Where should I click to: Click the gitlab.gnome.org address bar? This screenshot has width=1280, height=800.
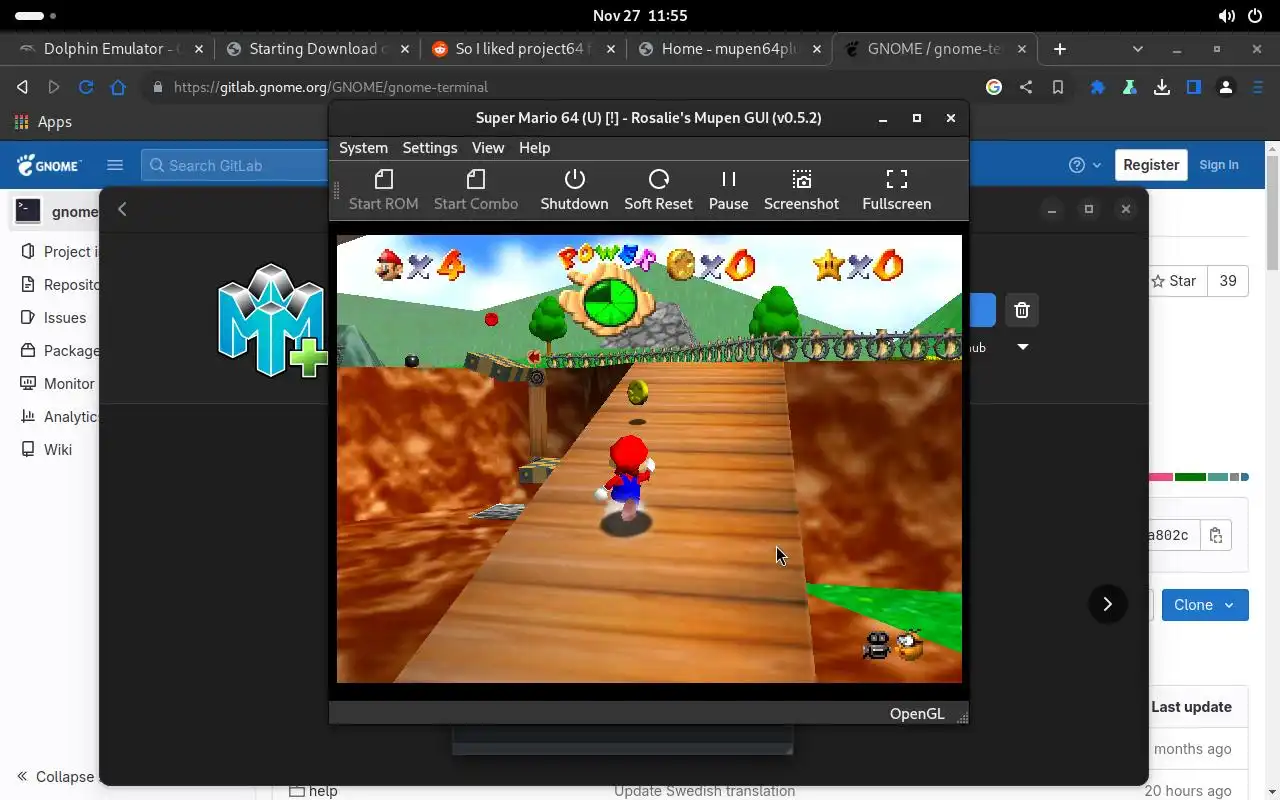click(560, 87)
